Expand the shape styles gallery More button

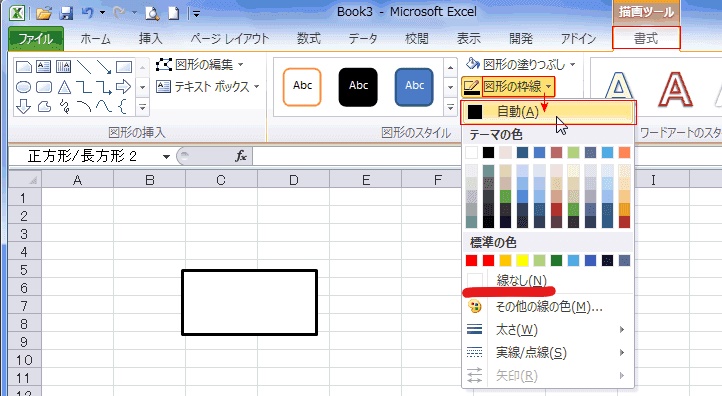click(450, 107)
